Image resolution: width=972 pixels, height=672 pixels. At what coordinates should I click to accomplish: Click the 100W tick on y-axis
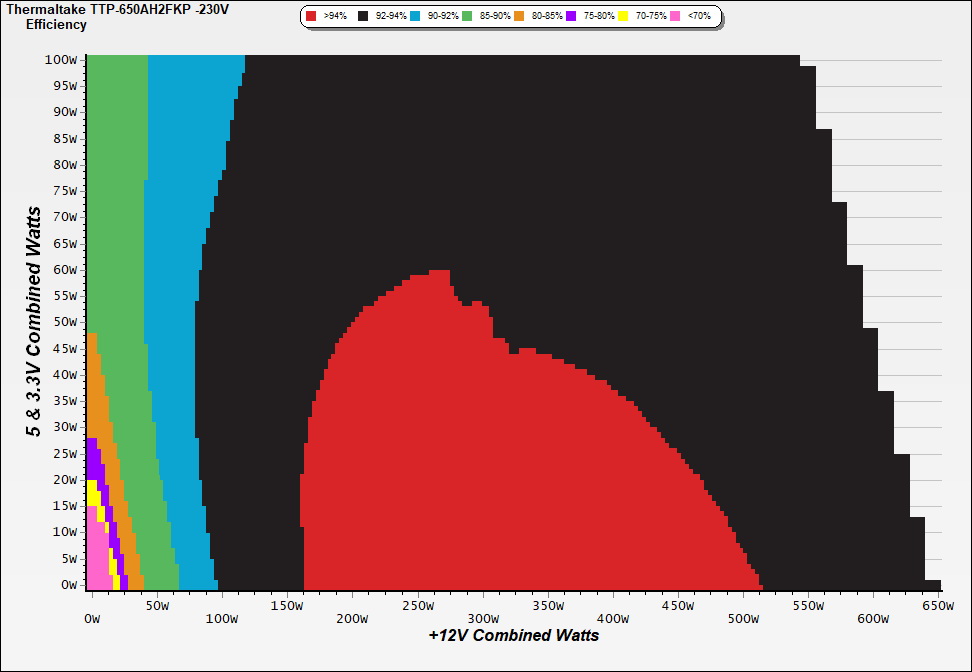click(x=62, y=59)
